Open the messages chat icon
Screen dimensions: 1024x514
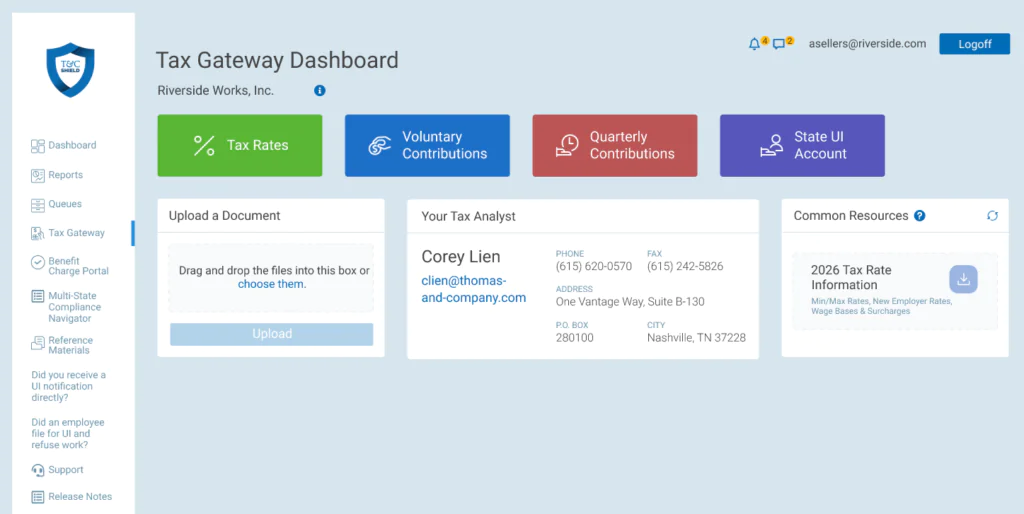[x=778, y=44]
